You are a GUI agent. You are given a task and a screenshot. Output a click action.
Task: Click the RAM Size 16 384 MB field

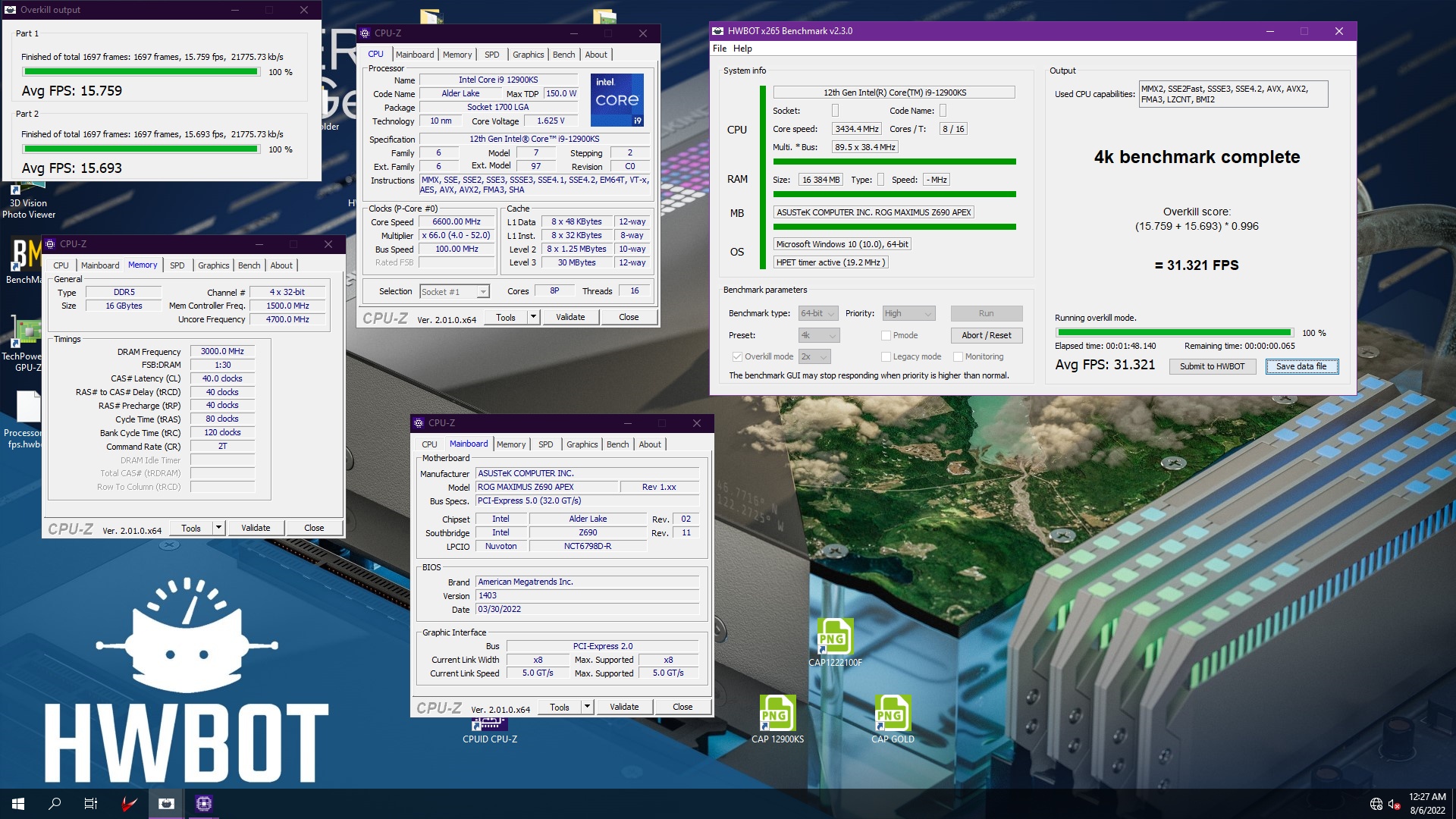point(821,180)
